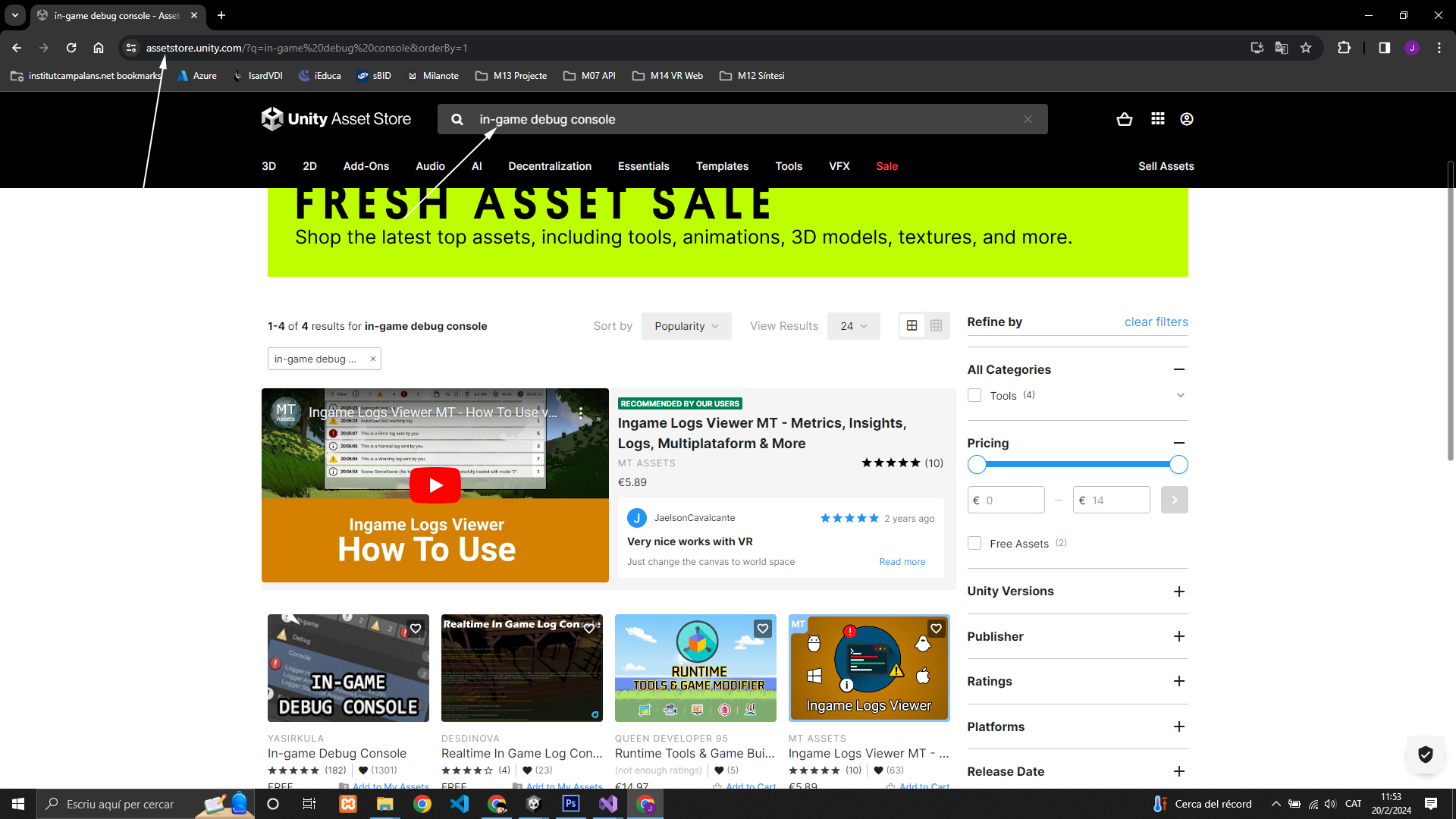This screenshot has width=1456, height=819.
Task: Click the right pricing slider handle
Action: (1178, 465)
